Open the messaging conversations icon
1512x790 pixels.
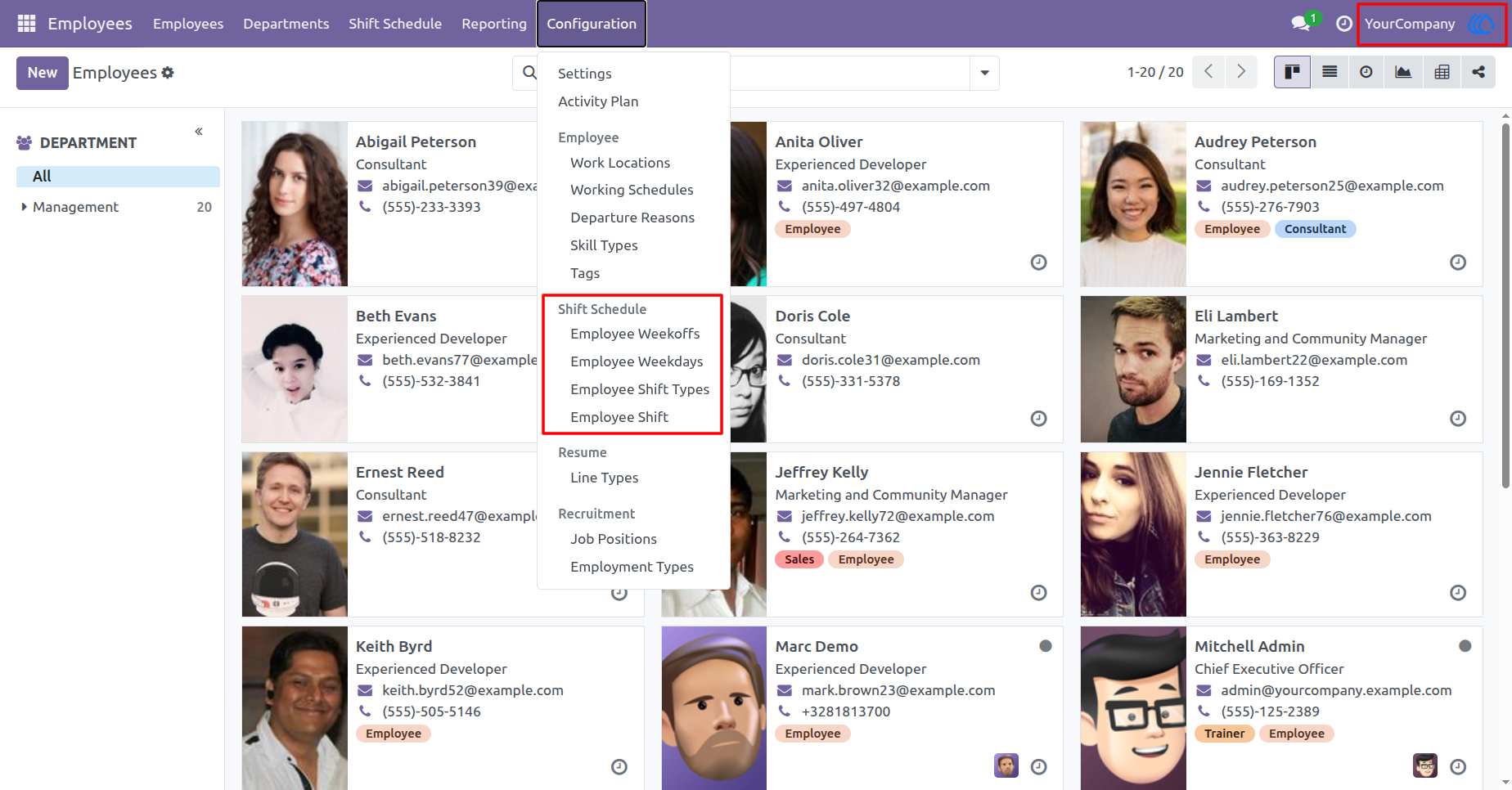tap(1301, 24)
